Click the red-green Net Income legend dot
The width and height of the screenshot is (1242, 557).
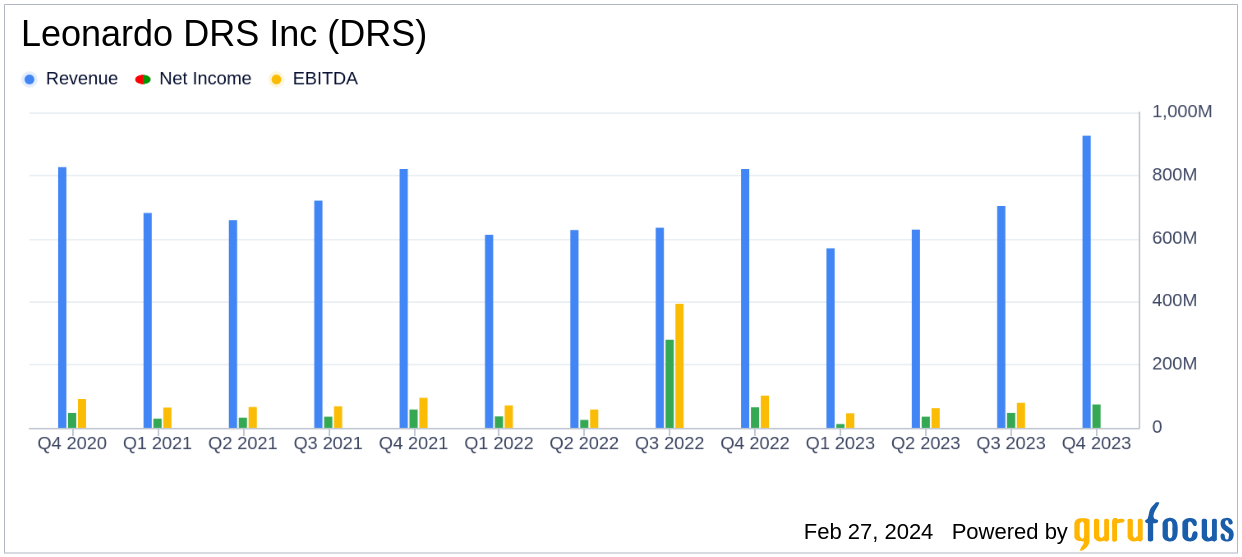(143, 79)
